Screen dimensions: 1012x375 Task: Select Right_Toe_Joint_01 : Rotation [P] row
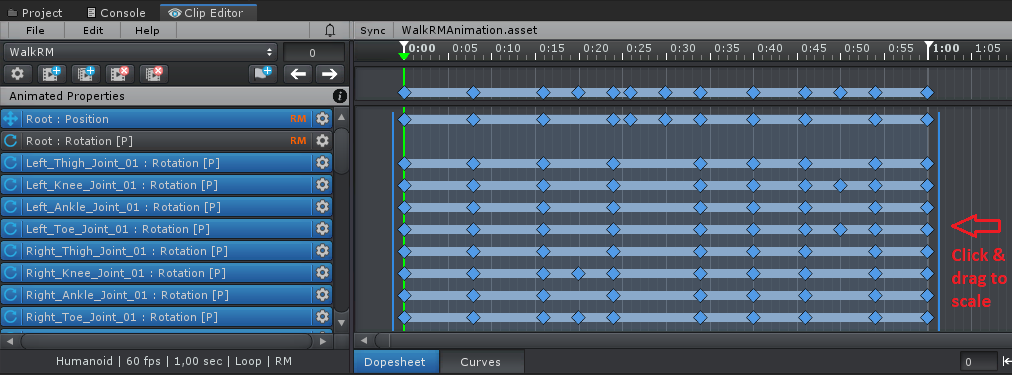click(x=167, y=316)
